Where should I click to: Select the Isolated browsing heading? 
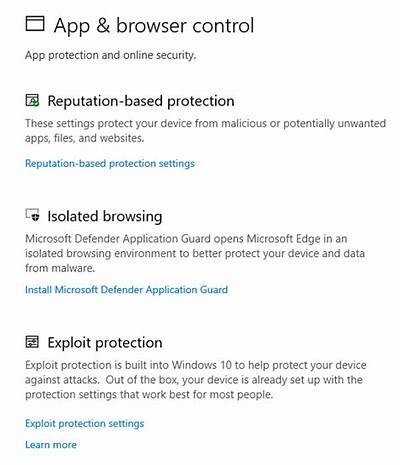105,216
